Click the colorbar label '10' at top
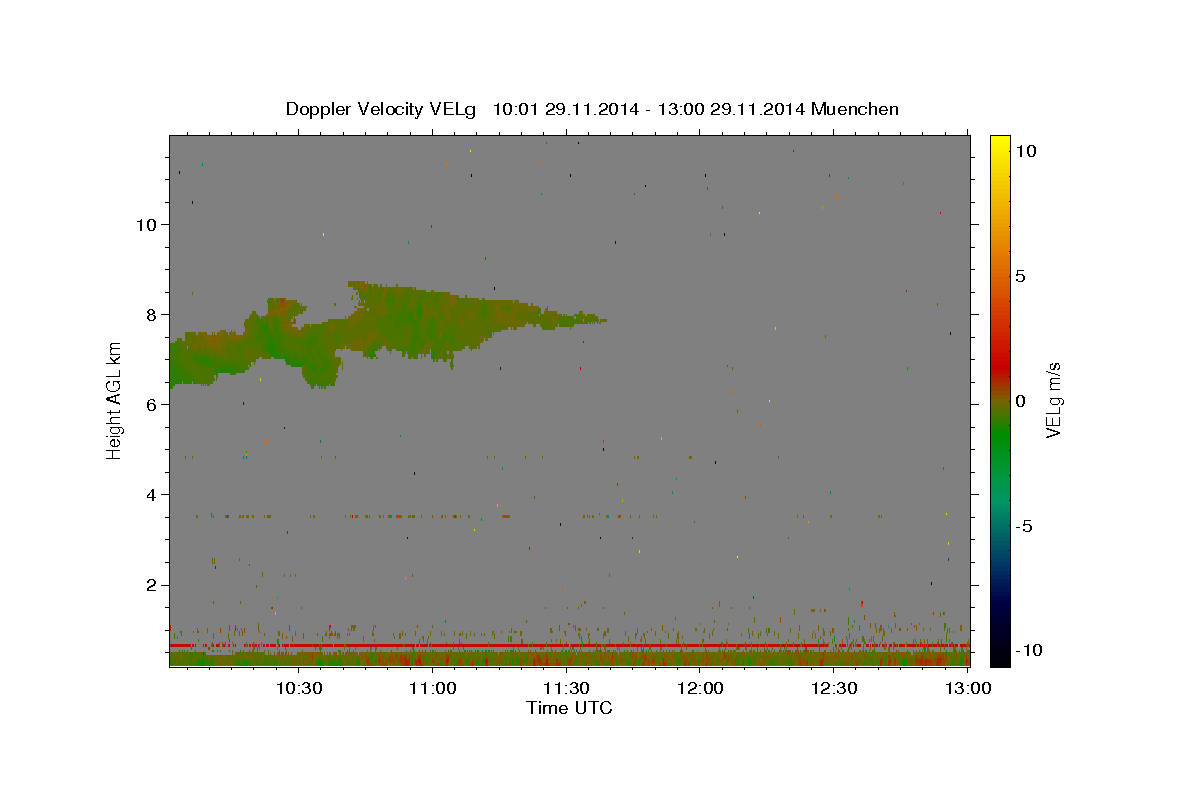Image resolution: width=1200 pixels, height=800 pixels. point(1025,150)
